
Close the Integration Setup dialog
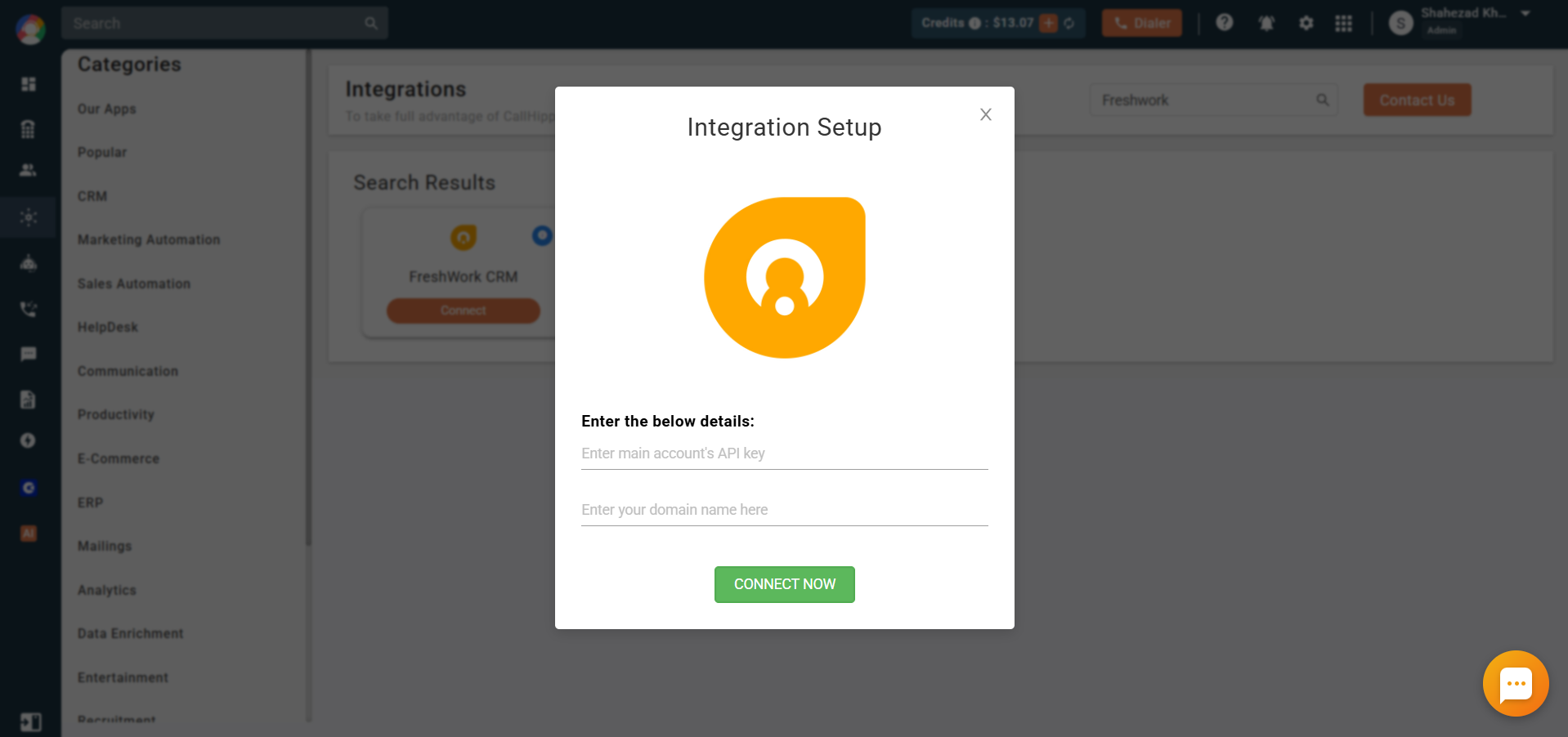click(986, 114)
